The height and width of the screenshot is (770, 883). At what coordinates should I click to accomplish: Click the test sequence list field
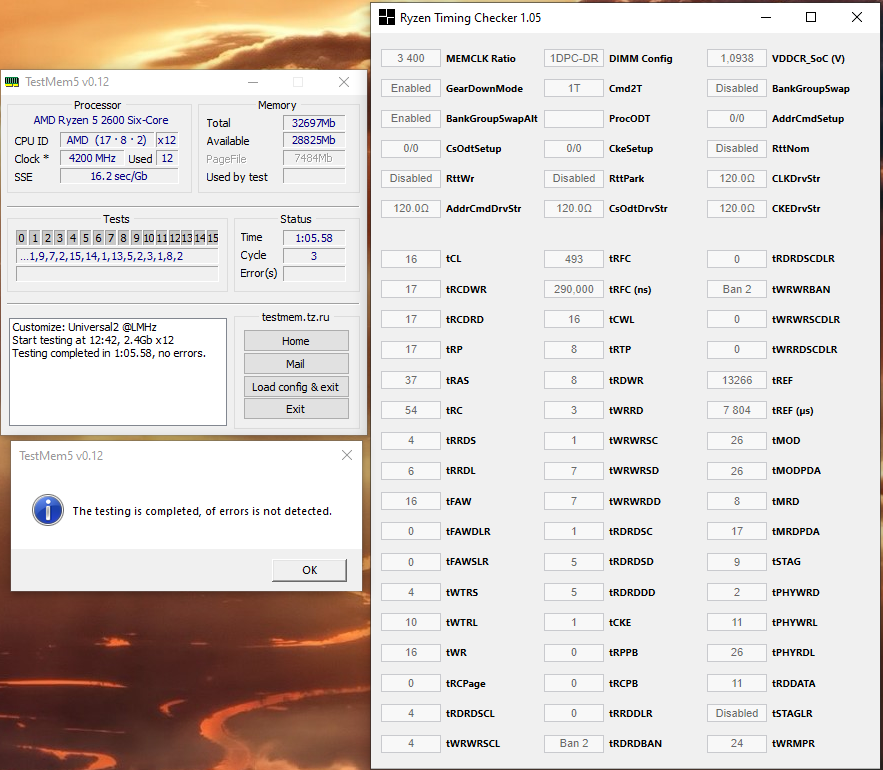(117, 256)
